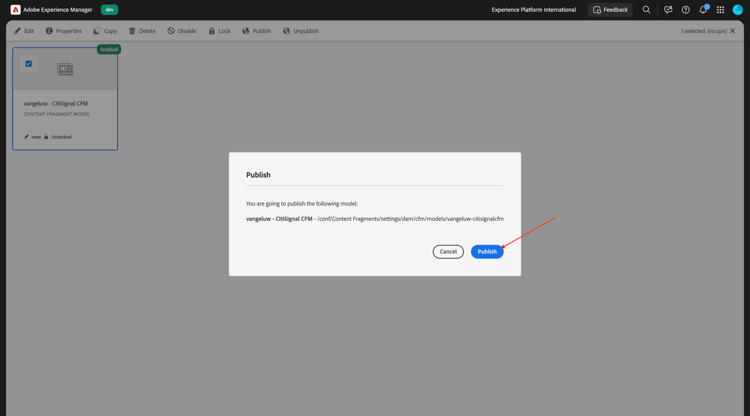Click Publish in the action toolbar
This screenshot has height=416, width=750.
[257, 31]
